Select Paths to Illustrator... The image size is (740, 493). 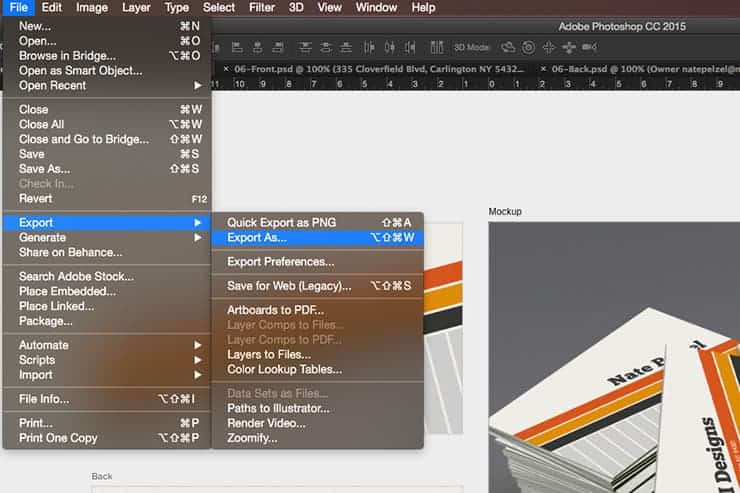318,408
